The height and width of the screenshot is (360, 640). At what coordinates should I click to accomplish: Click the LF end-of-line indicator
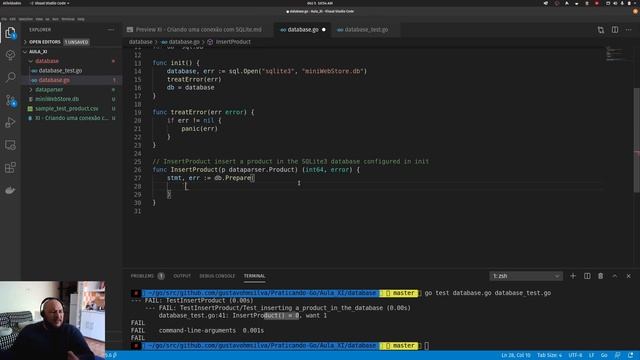click(591, 355)
